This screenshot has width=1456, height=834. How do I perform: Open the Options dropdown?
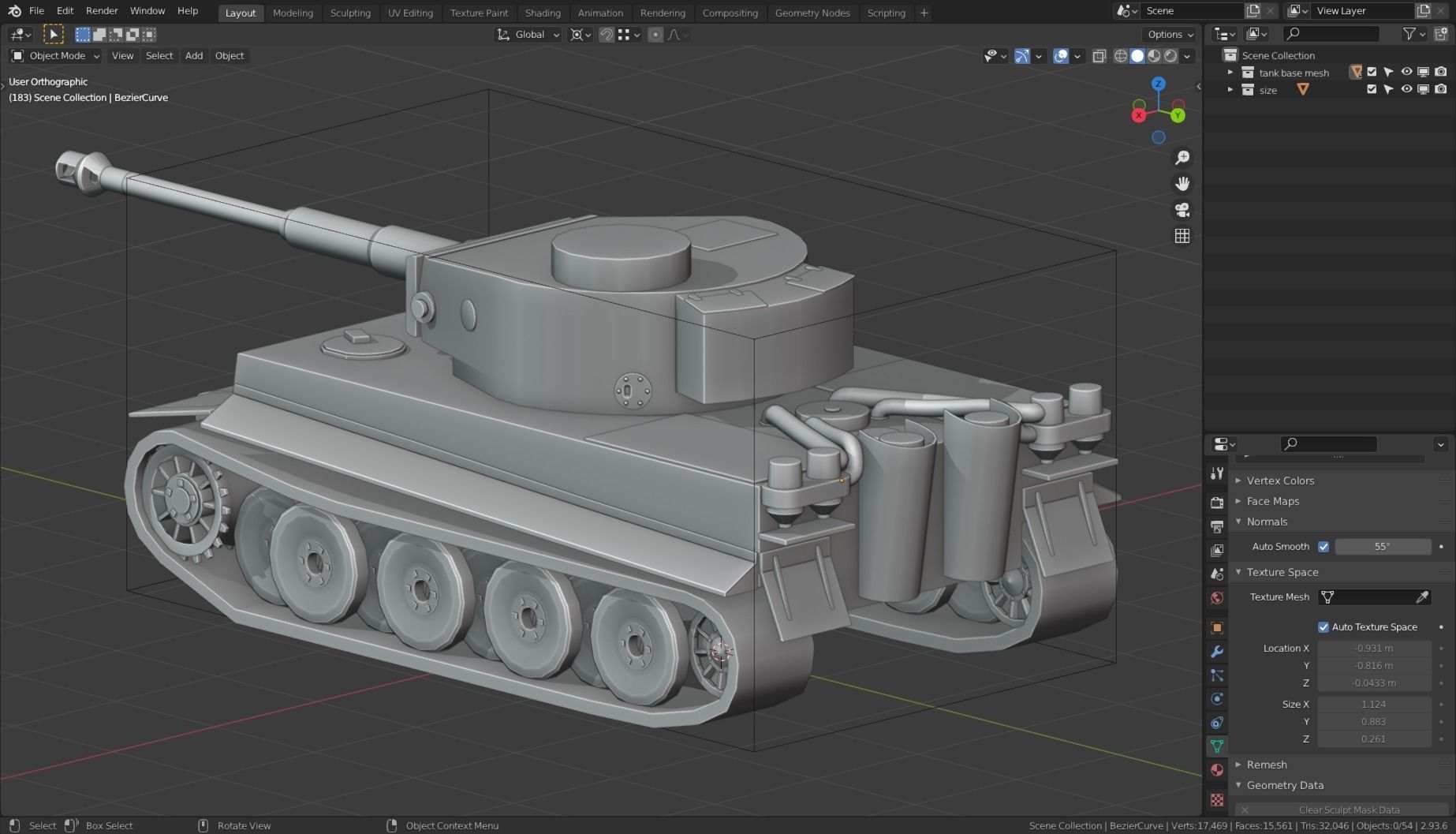pos(1170,35)
